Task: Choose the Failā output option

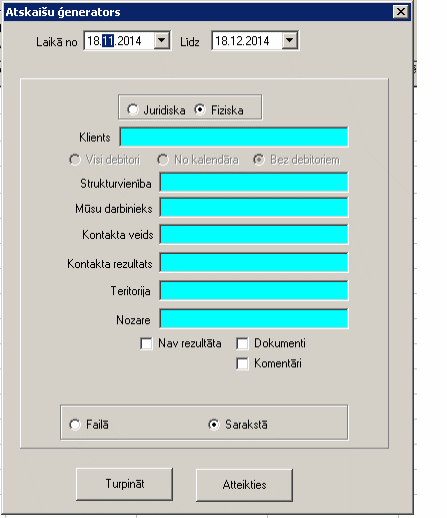Action: click(75, 425)
